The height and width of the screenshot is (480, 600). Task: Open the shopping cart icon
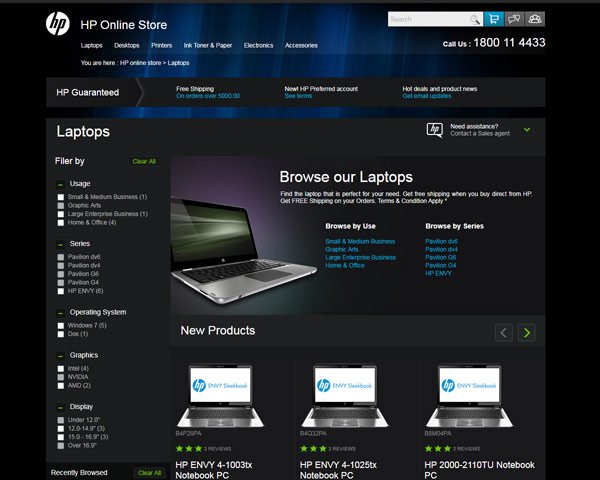click(493, 19)
